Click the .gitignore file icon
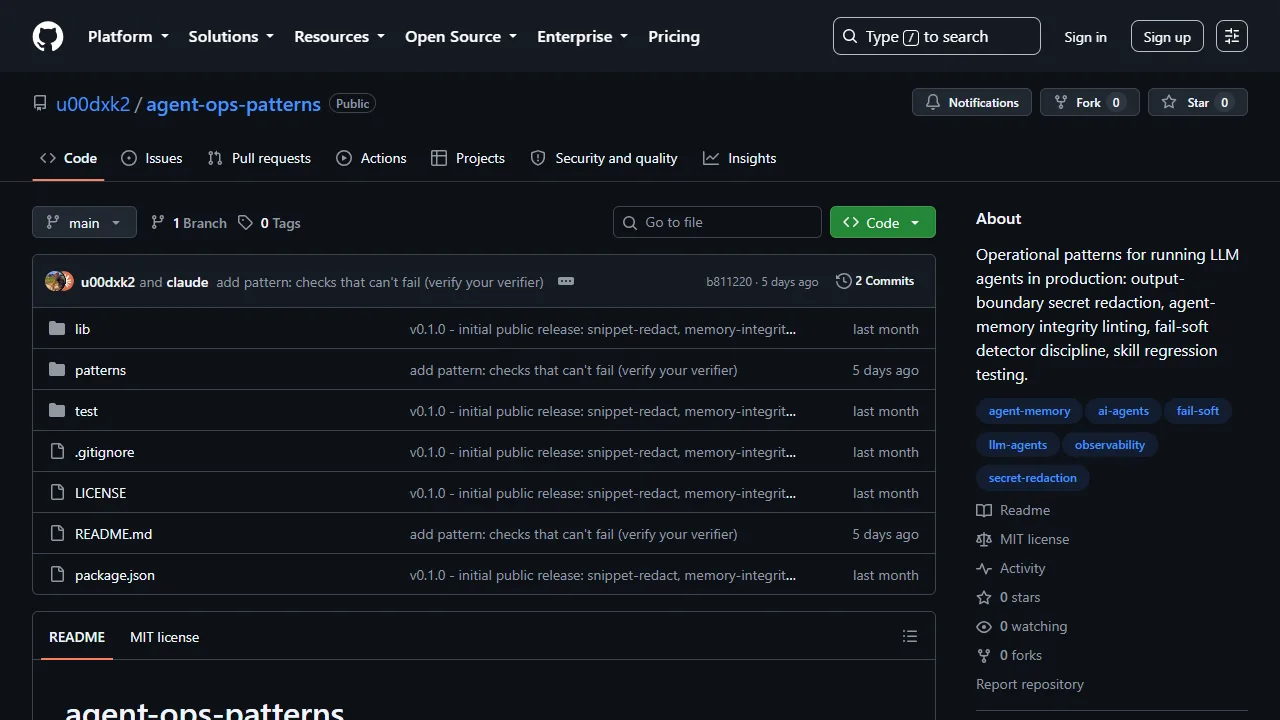 point(57,452)
